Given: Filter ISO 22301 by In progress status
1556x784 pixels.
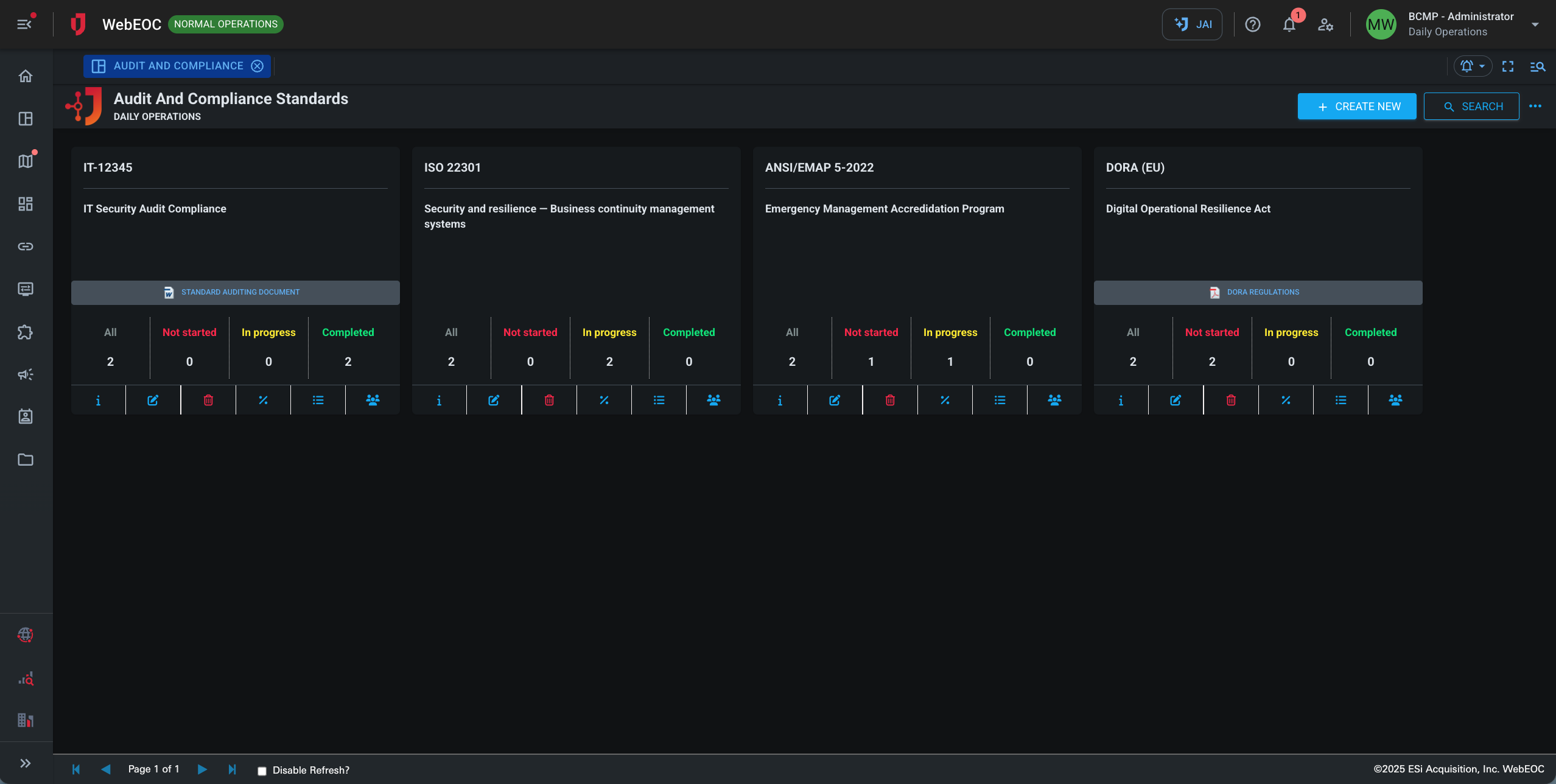Looking at the screenshot, I should pos(609,347).
